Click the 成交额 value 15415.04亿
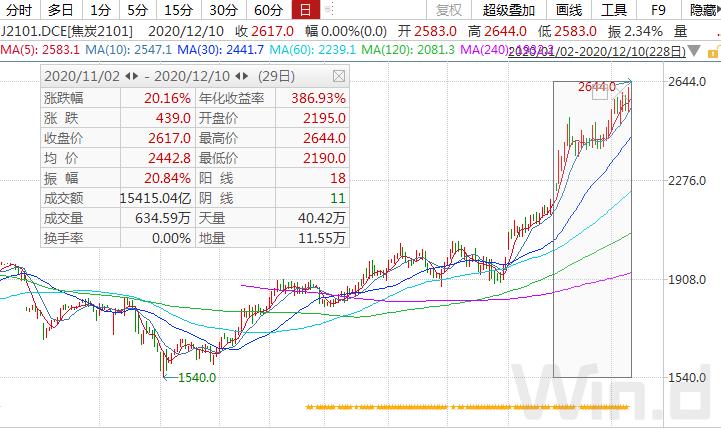The height and width of the screenshot is (430, 721). point(155,198)
